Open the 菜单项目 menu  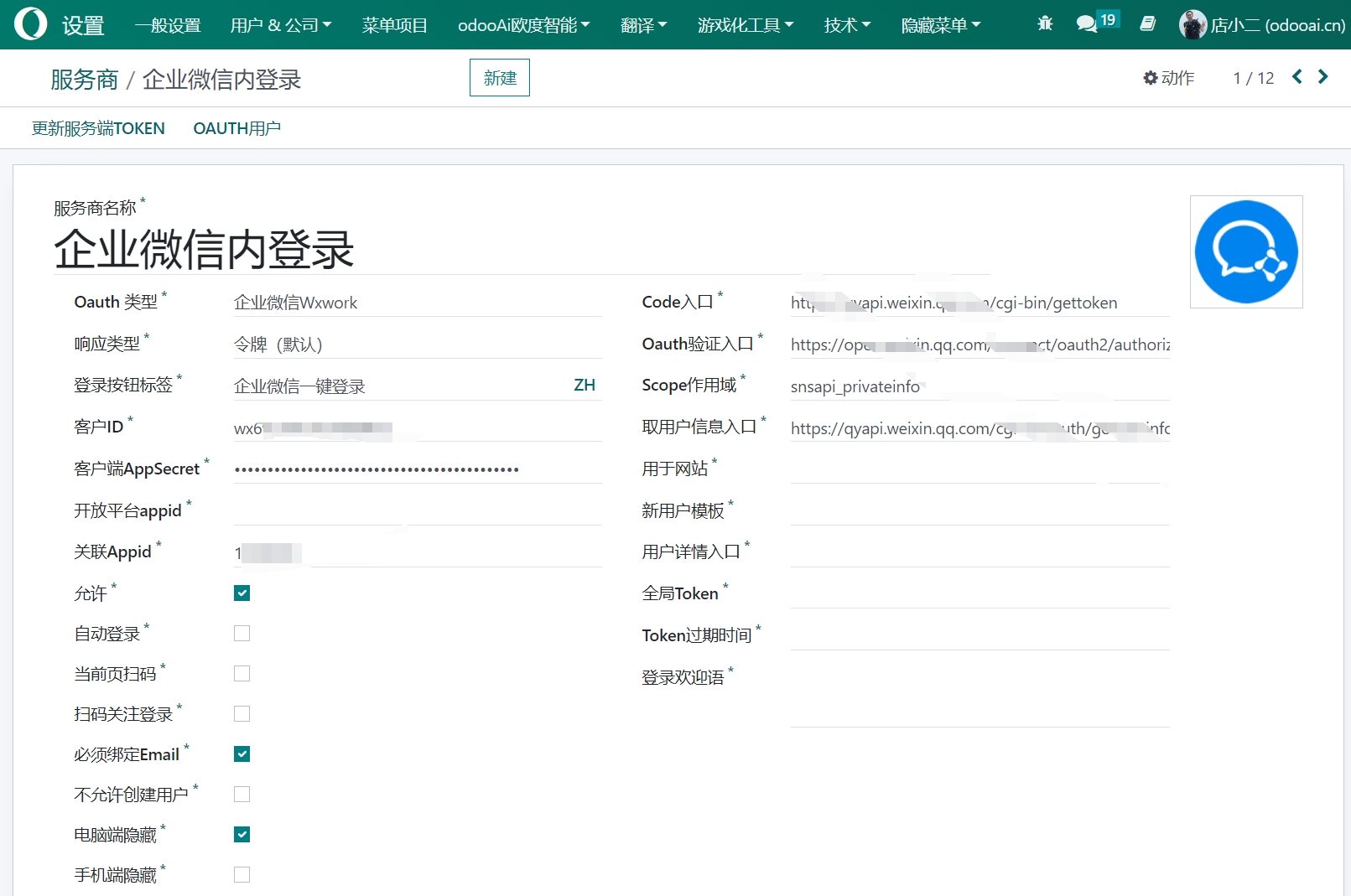395,25
